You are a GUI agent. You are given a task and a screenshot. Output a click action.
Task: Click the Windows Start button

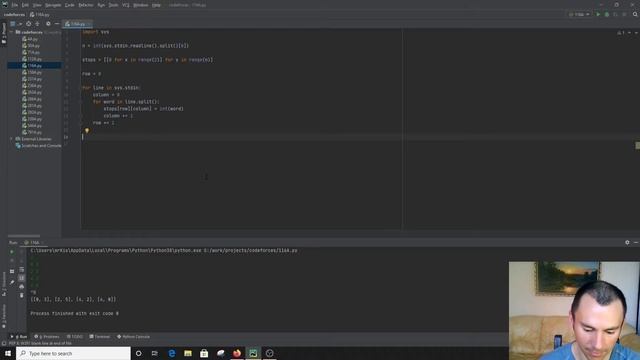pos(8,353)
